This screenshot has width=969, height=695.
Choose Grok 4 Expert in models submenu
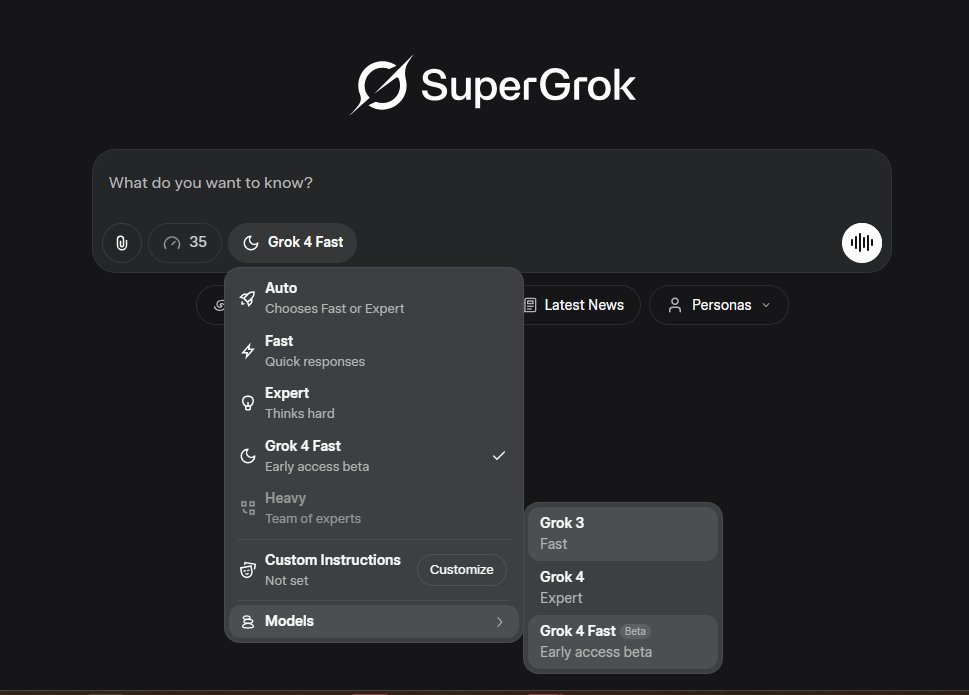pyautogui.click(x=623, y=587)
